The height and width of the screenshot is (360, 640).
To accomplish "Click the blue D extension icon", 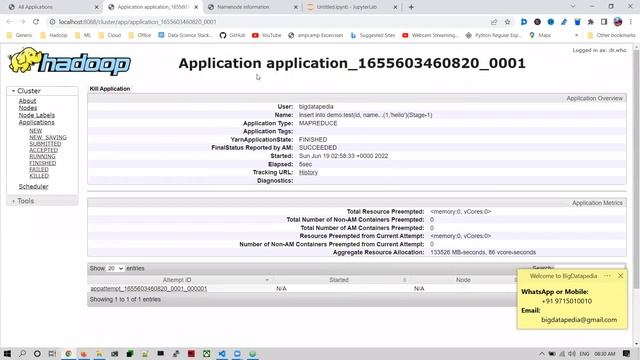I will pos(524,22).
